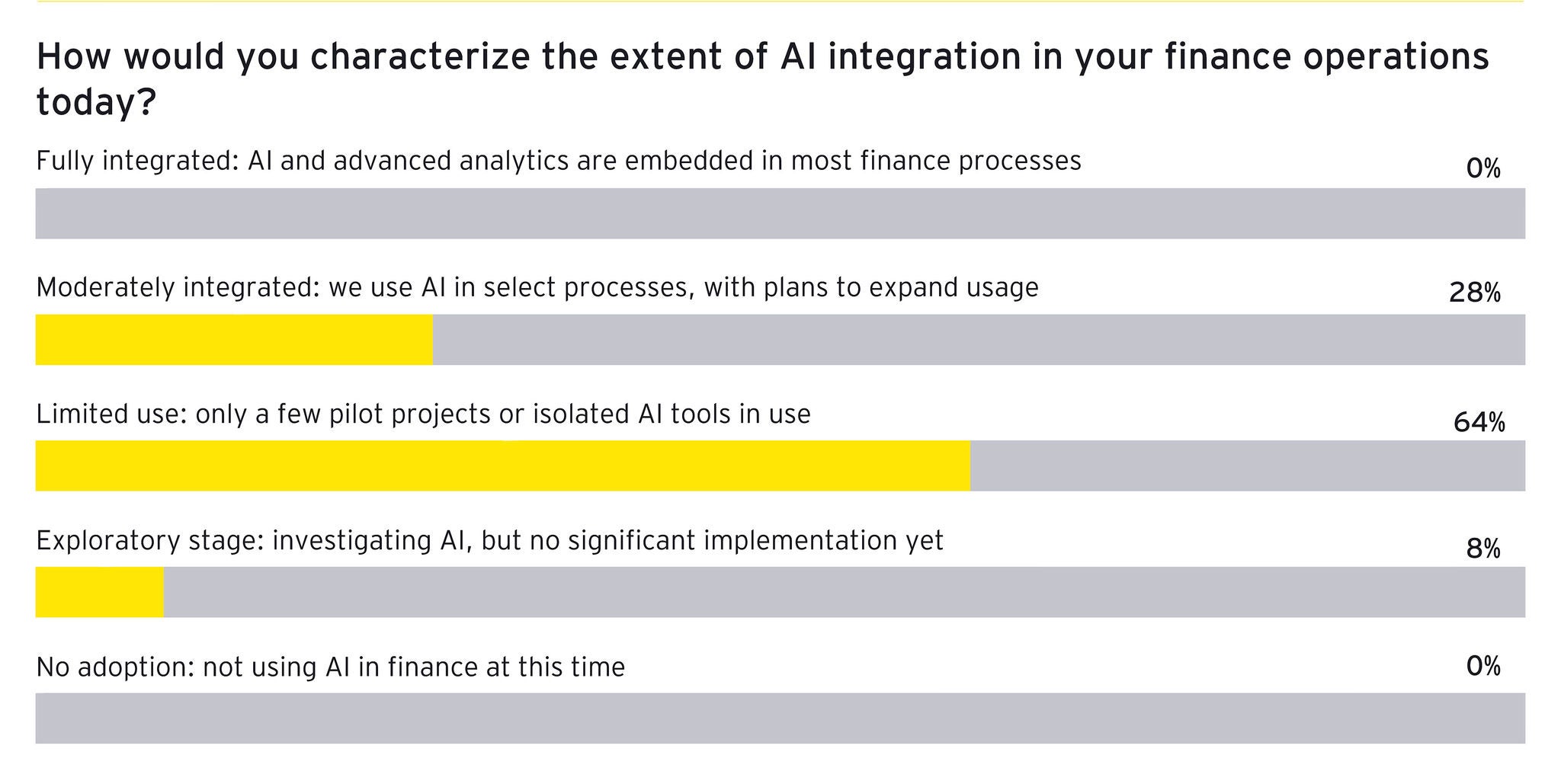
Task: Click the yellow fill of Moderately integrated bar
Action: 234,340
